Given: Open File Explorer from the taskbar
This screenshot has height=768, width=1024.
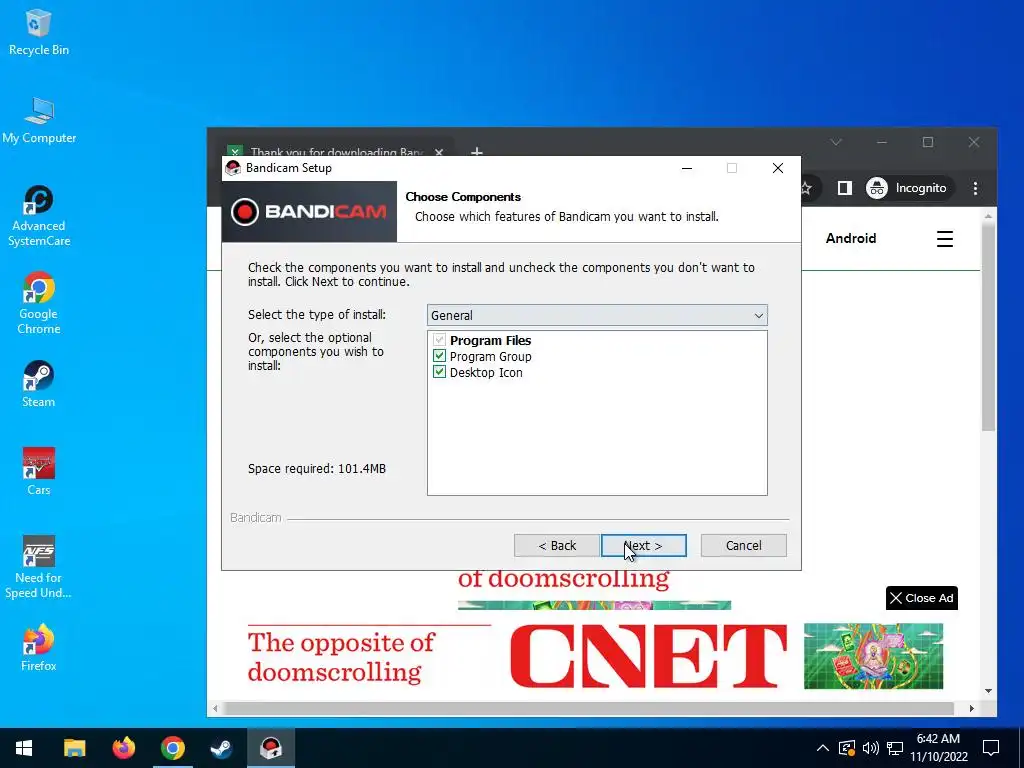Looking at the screenshot, I should 74,748.
